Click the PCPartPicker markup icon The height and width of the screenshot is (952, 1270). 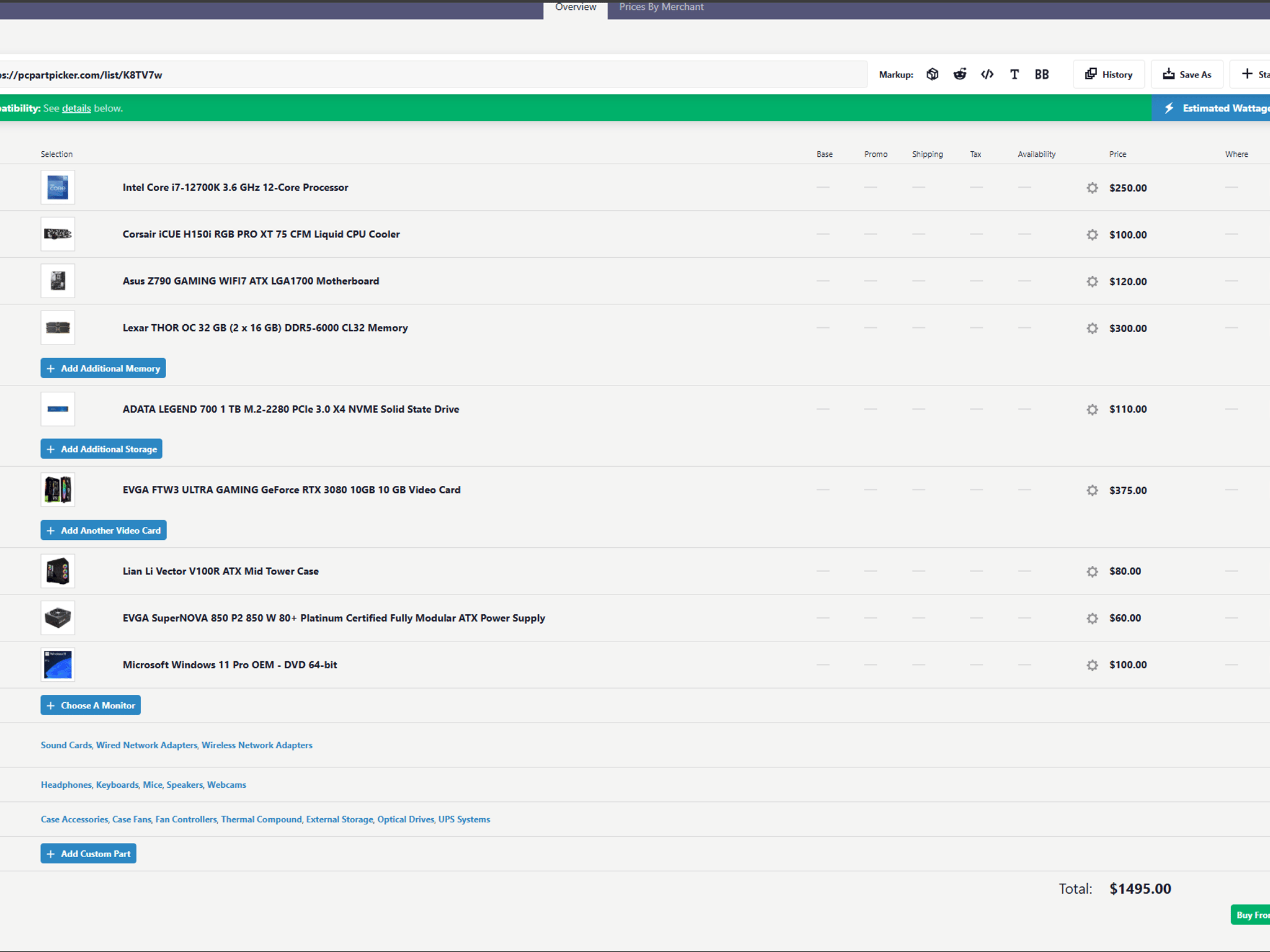(932, 74)
